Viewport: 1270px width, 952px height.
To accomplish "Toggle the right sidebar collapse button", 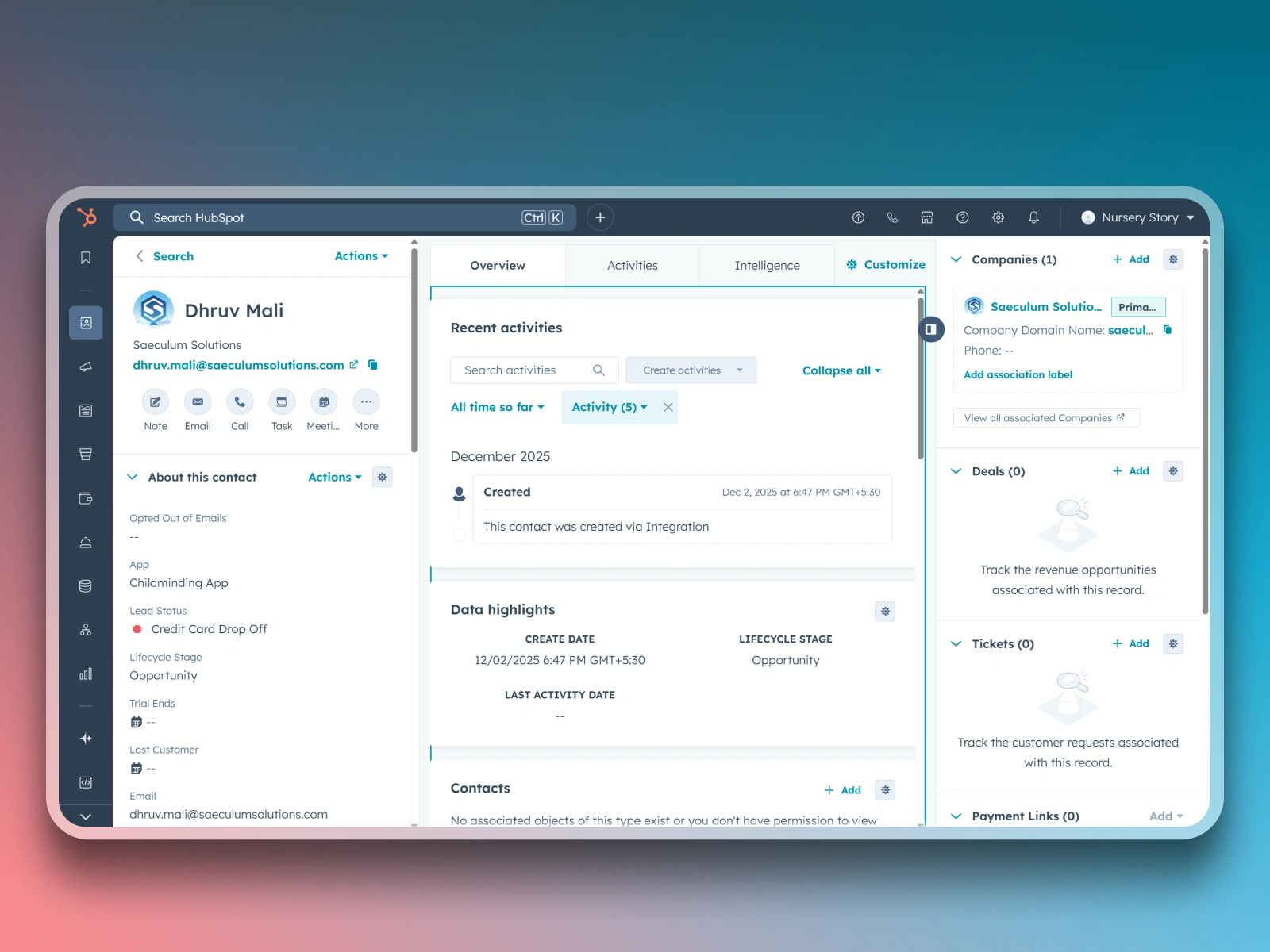I will click(x=931, y=329).
